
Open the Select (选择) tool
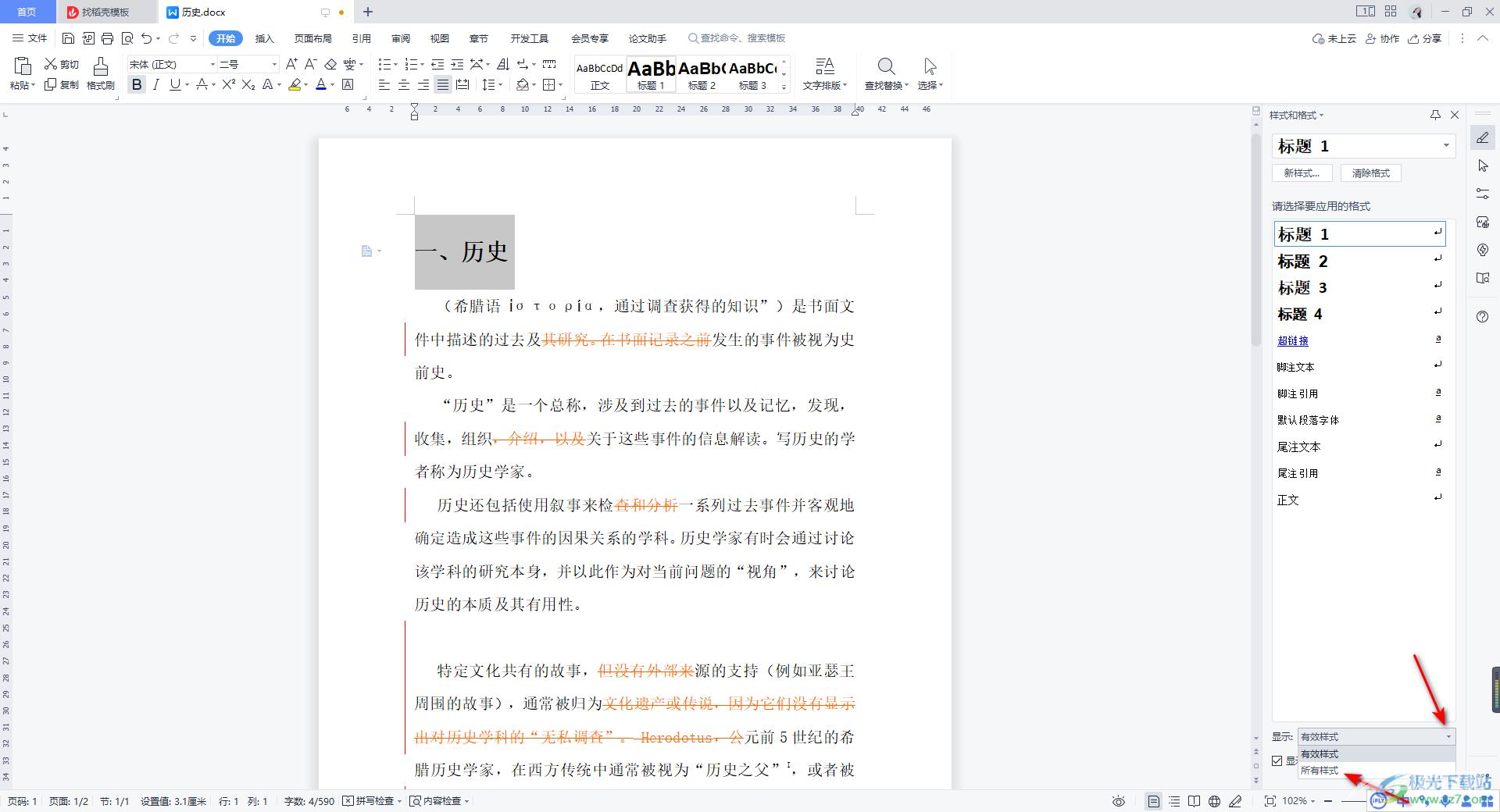click(x=930, y=74)
